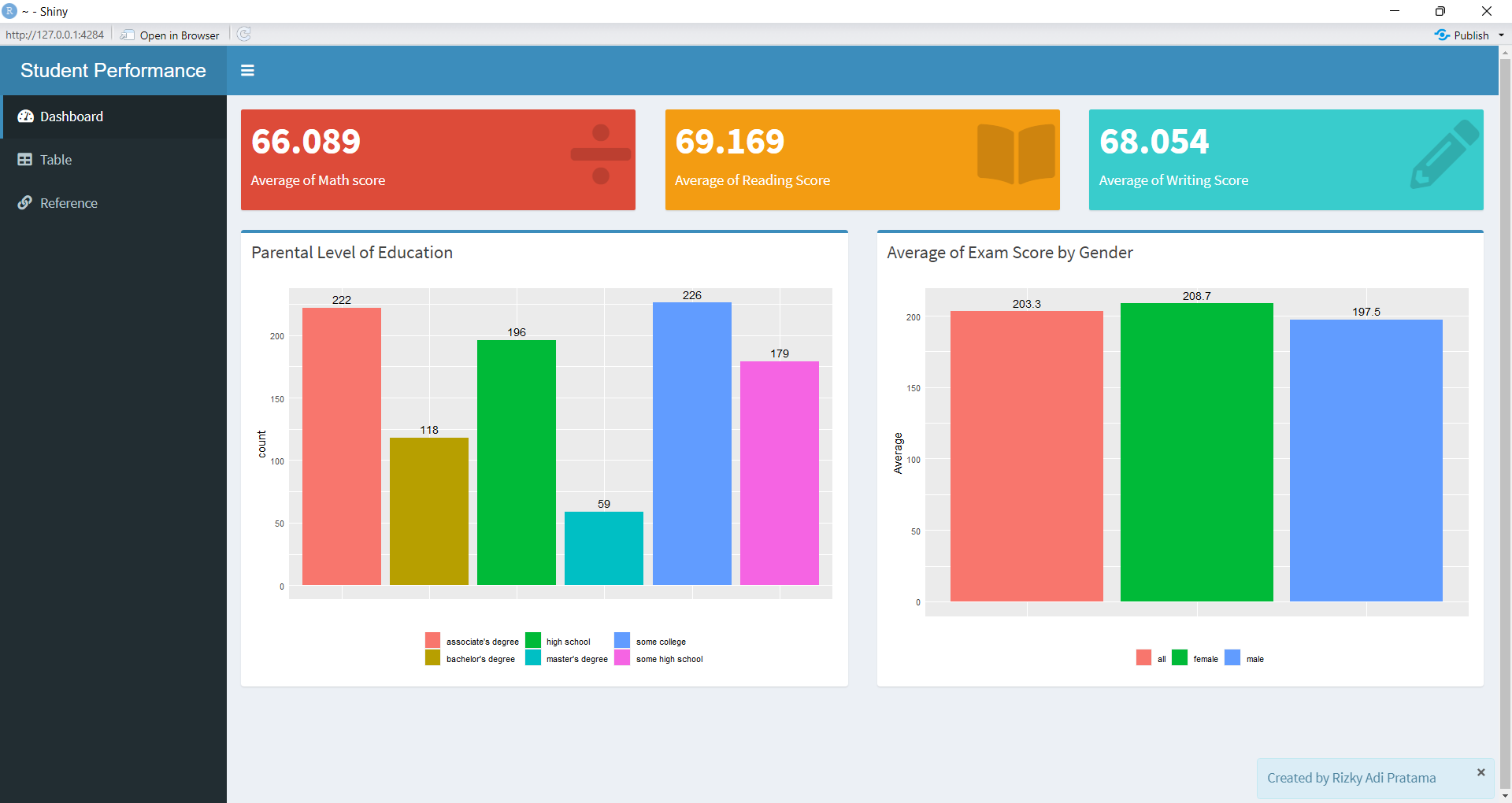Viewport: 1512px width, 803px height.
Task: Click the Open in Browser icon
Action: pos(128,35)
